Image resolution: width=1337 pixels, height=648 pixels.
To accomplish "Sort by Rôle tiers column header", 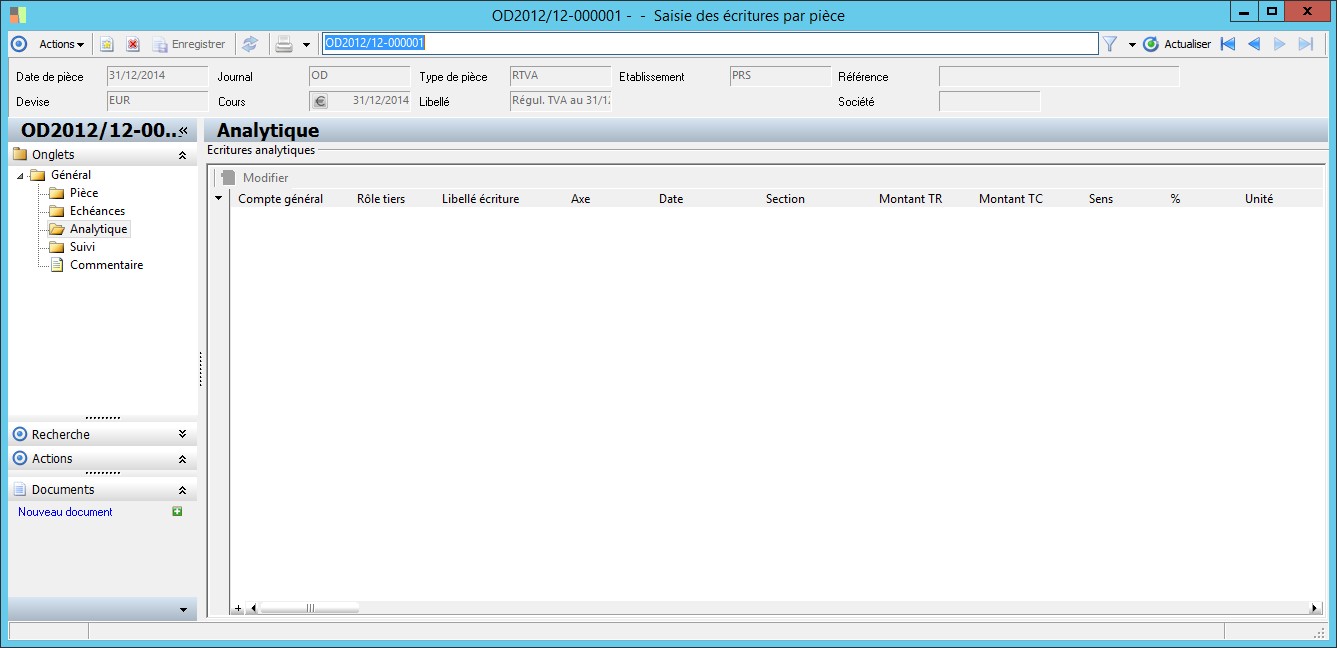I will [x=381, y=199].
